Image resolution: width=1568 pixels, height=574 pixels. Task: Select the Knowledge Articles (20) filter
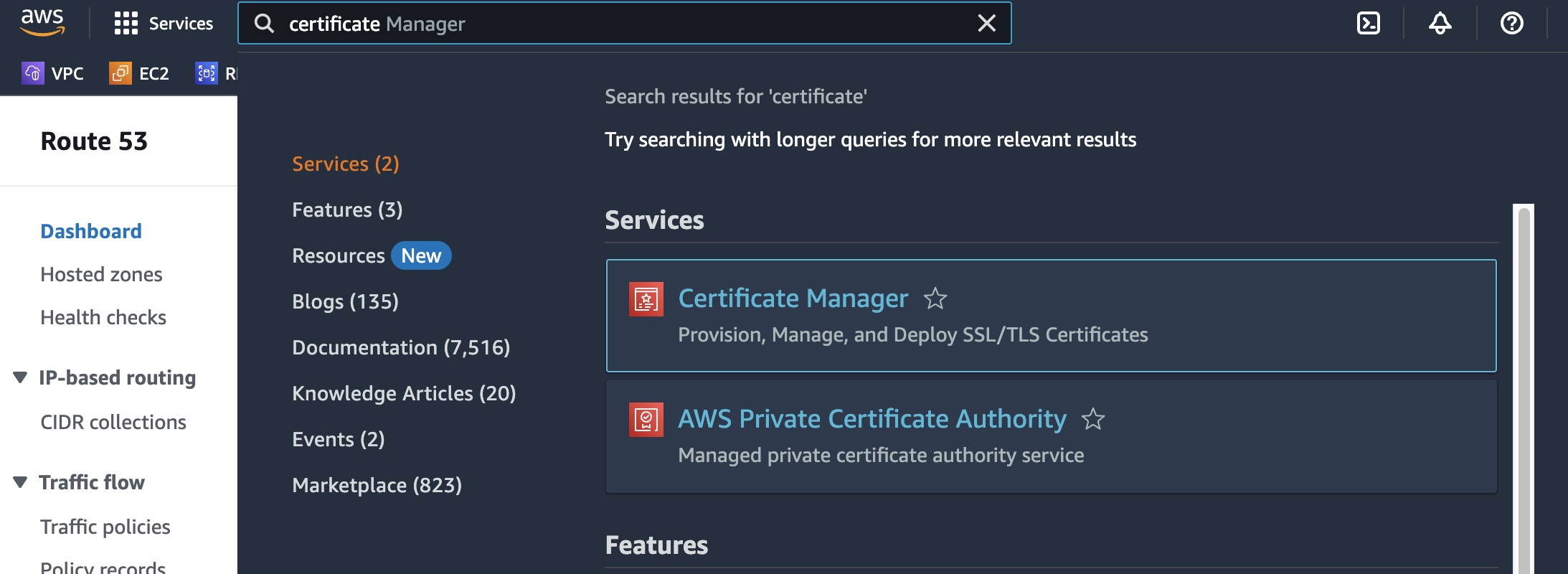click(404, 393)
